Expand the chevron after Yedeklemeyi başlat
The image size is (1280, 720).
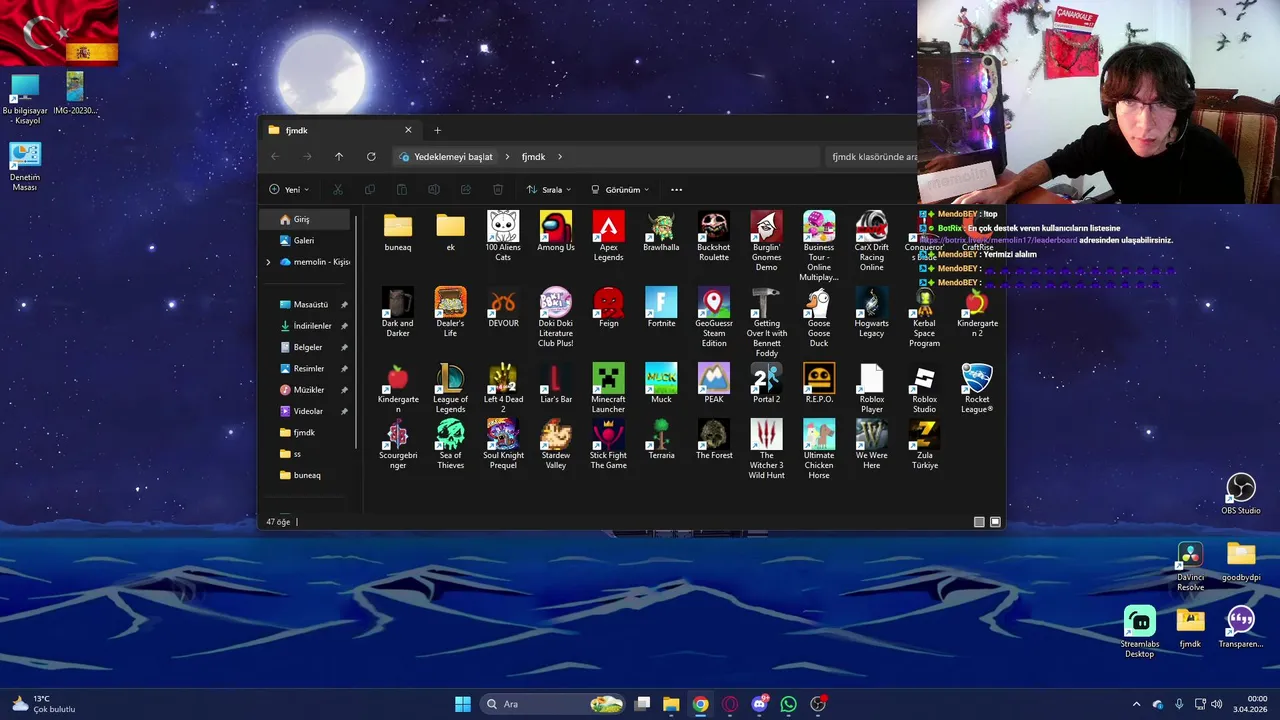507,157
